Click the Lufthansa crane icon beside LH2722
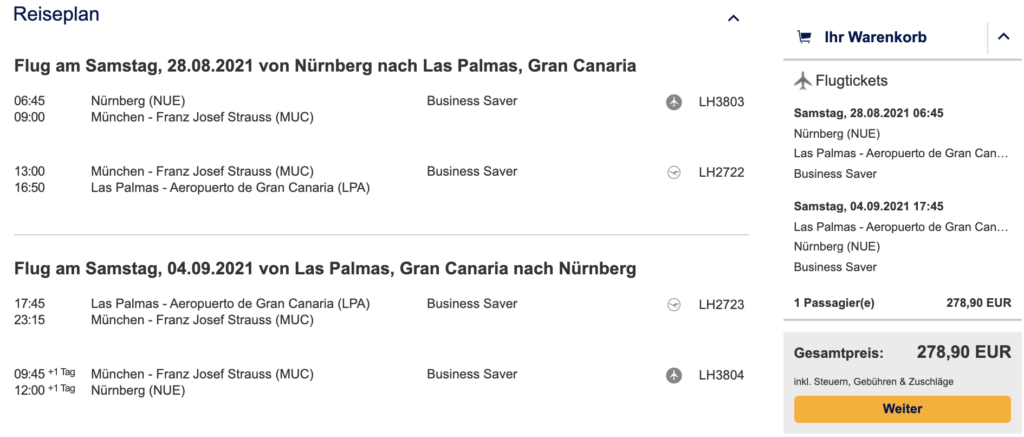This screenshot has width=1024, height=437. (674, 172)
